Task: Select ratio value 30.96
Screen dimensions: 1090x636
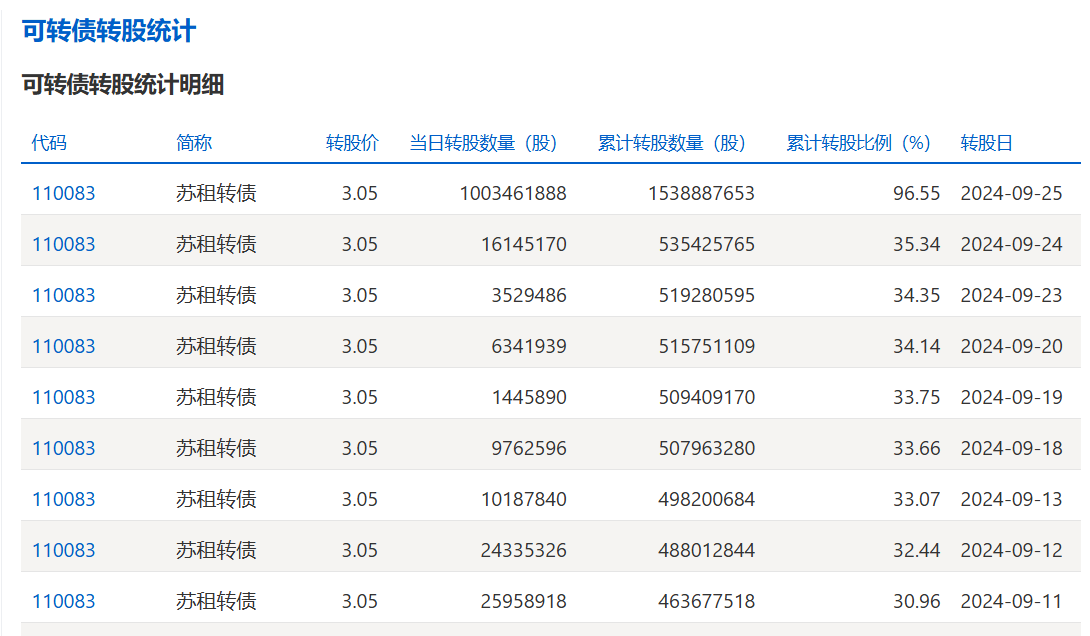Action: coord(917,601)
